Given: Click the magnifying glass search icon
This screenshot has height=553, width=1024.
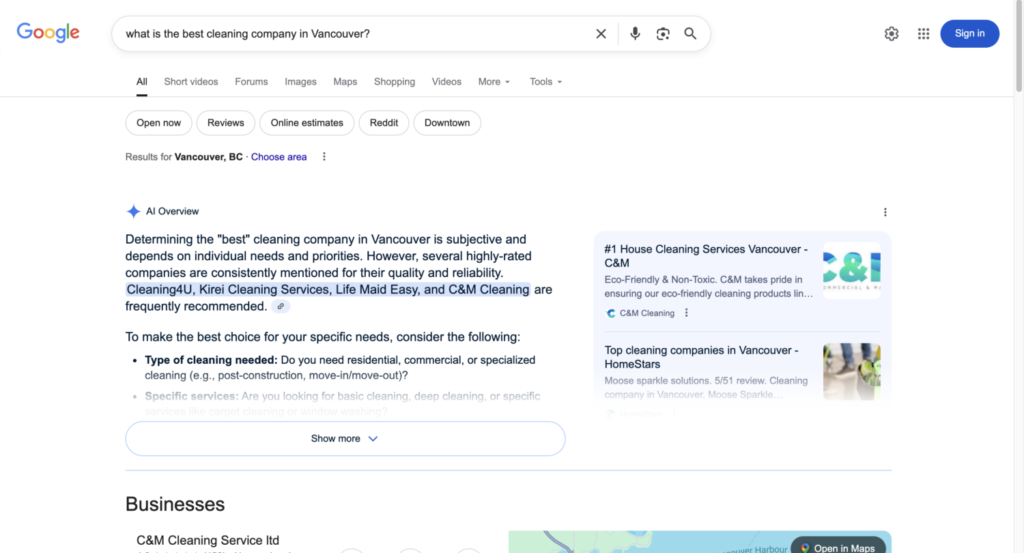Looking at the screenshot, I should 690,33.
